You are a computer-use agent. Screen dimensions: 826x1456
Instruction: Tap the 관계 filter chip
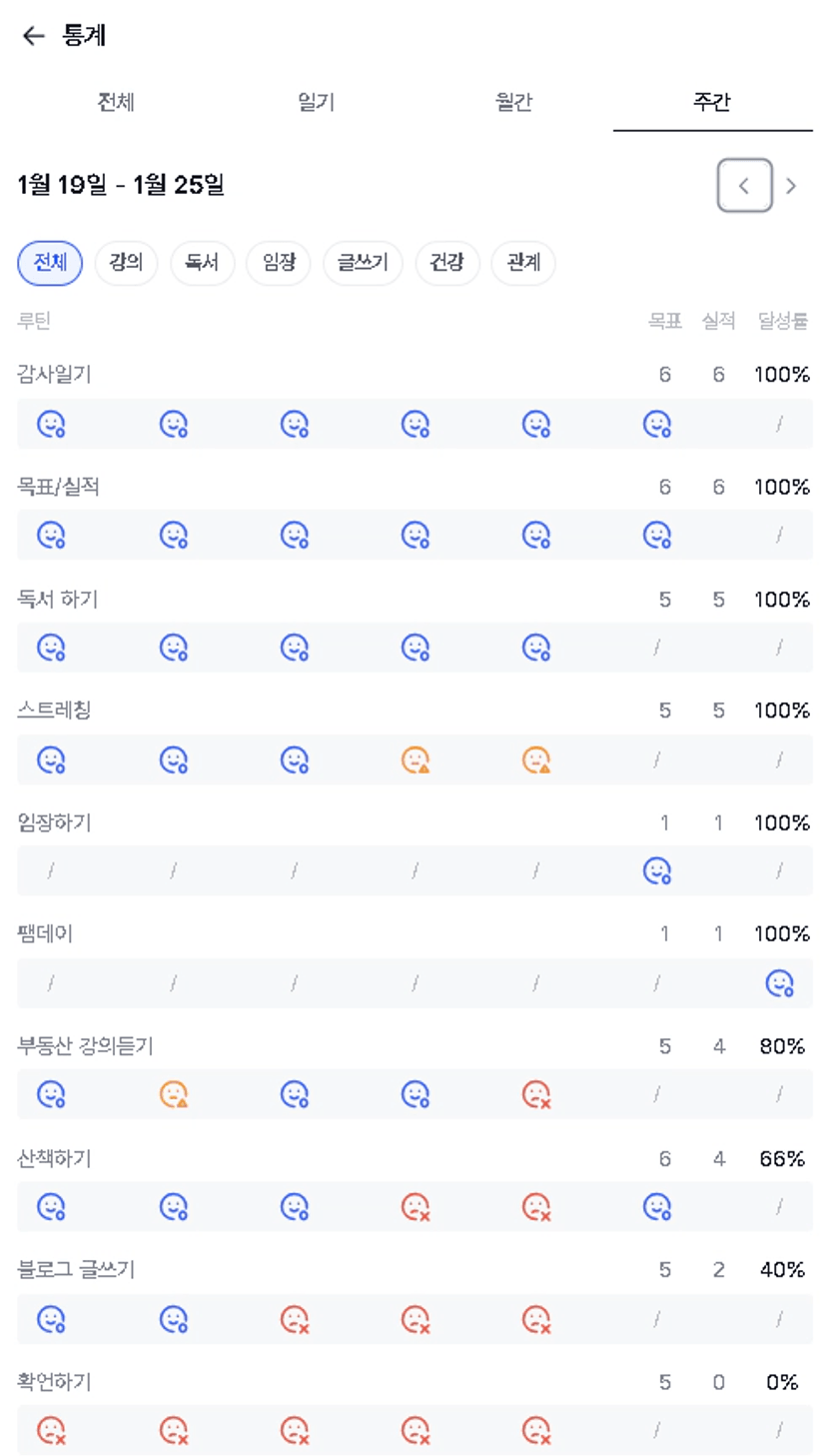click(523, 263)
